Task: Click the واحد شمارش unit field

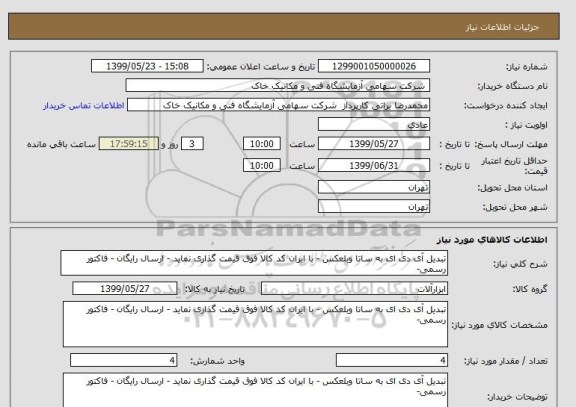Action: click(123, 360)
